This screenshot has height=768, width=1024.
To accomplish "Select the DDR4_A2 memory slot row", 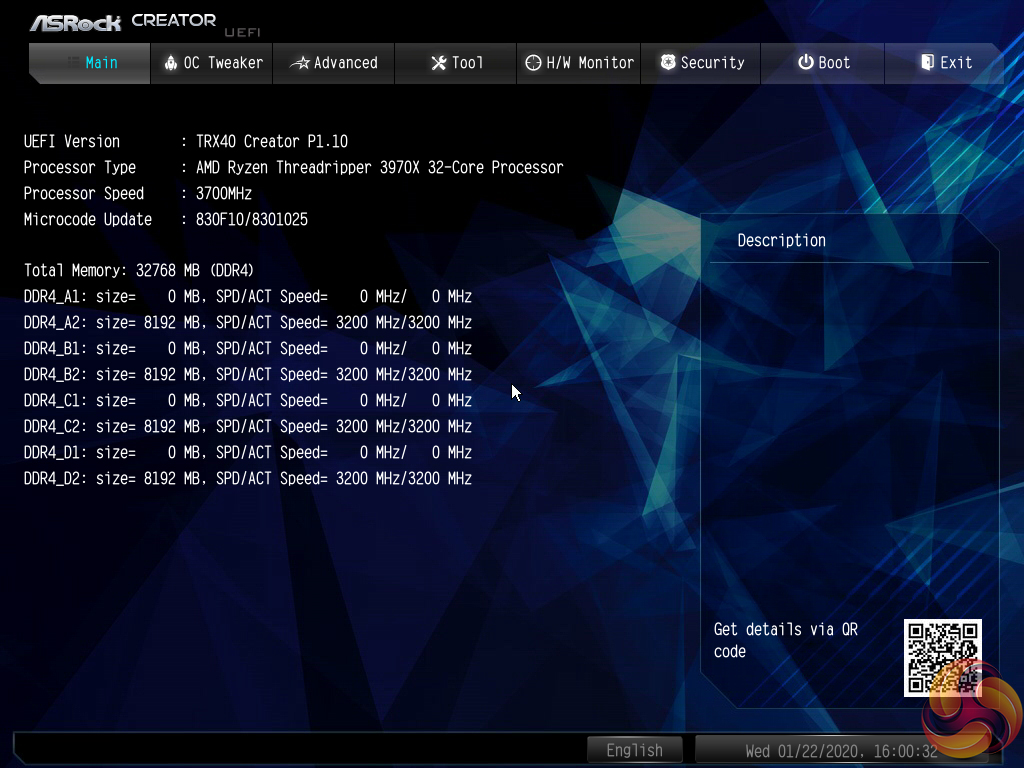I will (x=247, y=323).
